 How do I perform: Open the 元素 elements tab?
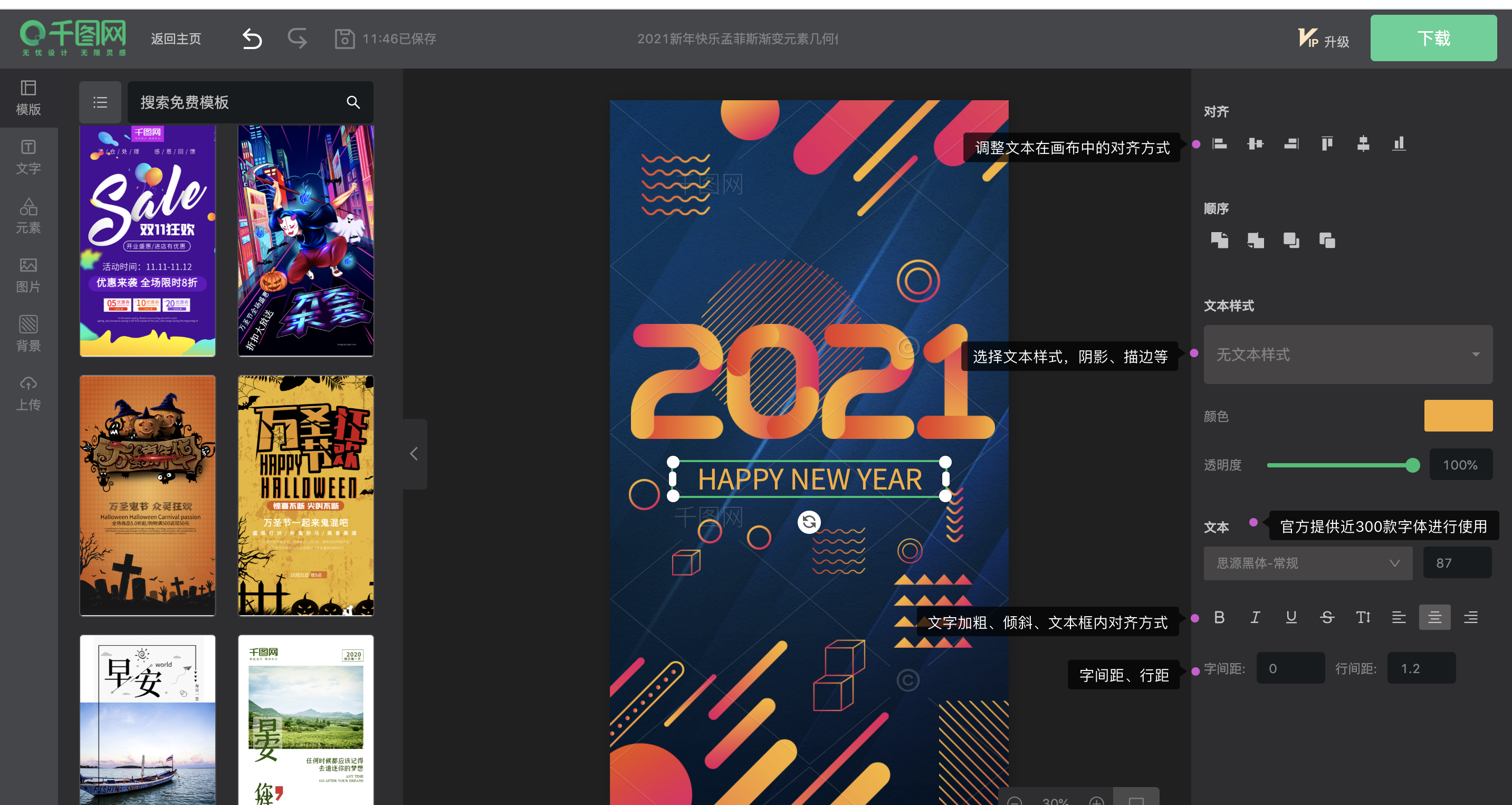tap(28, 216)
